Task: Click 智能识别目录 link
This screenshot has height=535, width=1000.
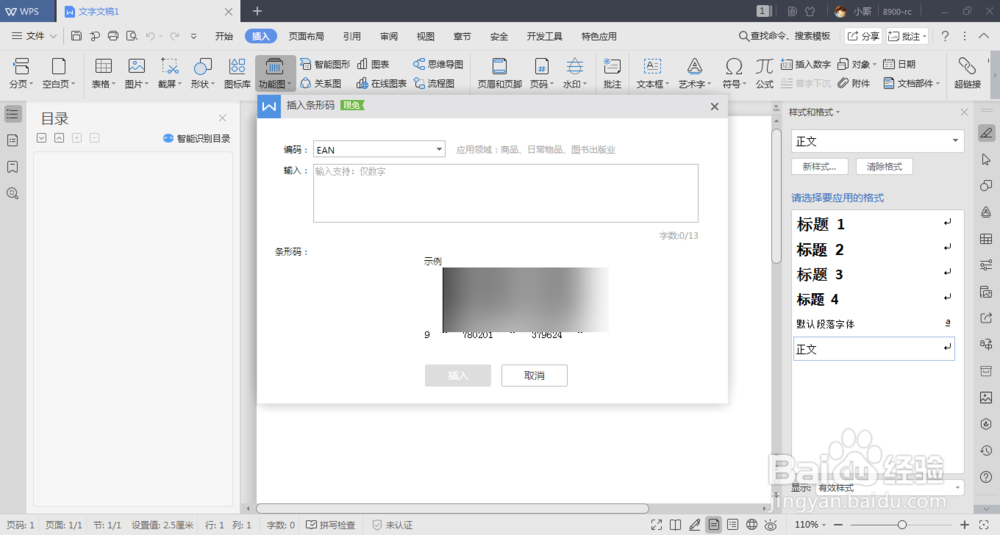Action: pos(197,138)
